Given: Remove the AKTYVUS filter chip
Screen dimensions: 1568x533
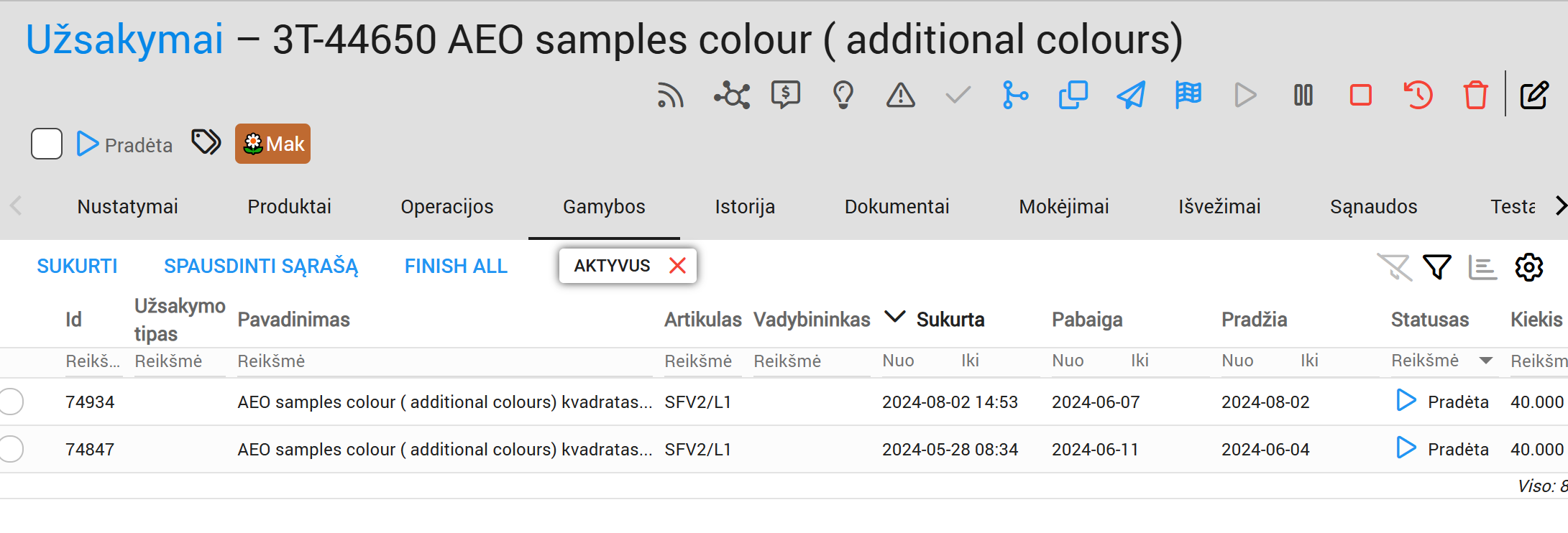Looking at the screenshot, I should (x=677, y=266).
